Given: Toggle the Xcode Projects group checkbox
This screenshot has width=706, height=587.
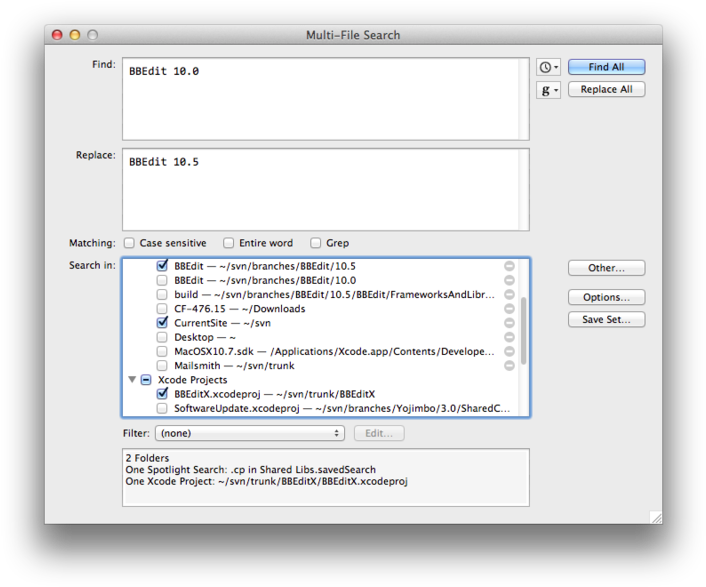Looking at the screenshot, I should click(x=146, y=380).
